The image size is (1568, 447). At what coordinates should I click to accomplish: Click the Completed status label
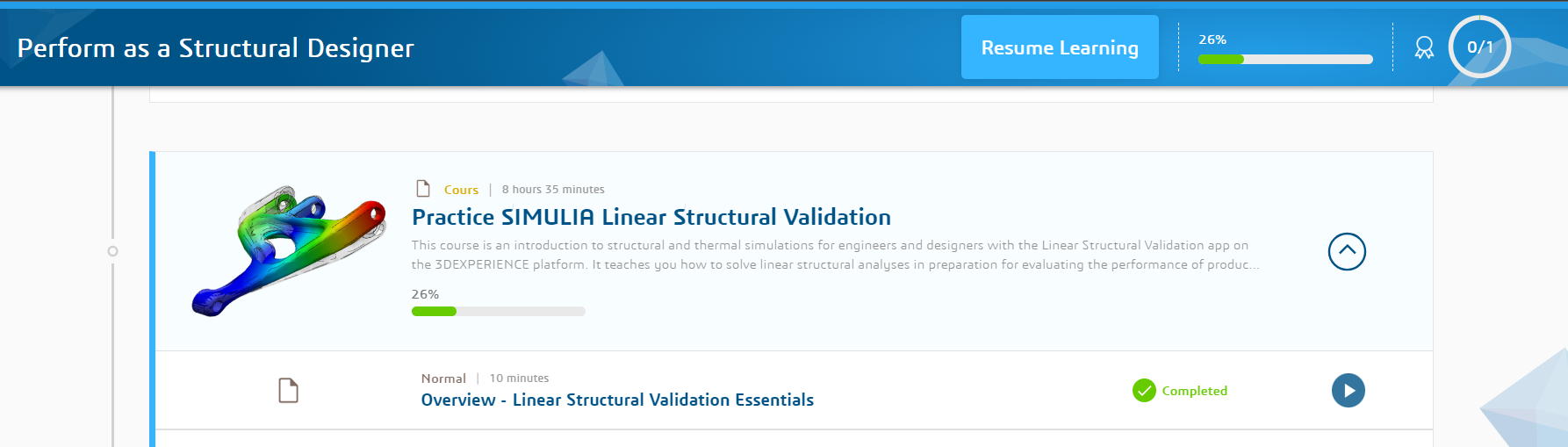pyautogui.click(x=1194, y=391)
